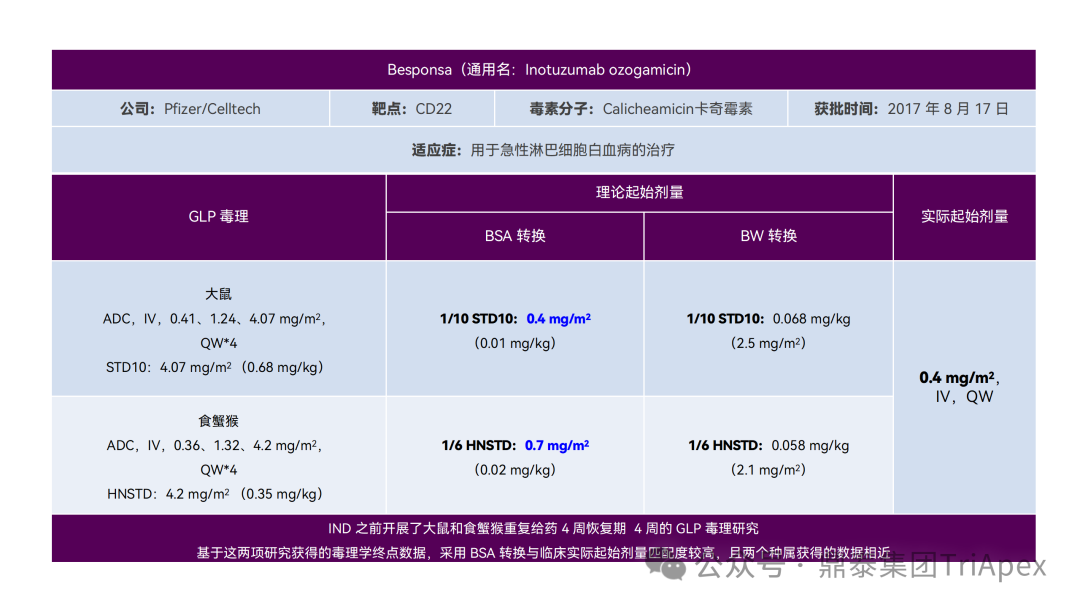Viewport: 1080px width, 608px height.
Task: Click the 毒素分子 Calicheamicin卡奇霉素 cell
Action: [641, 109]
